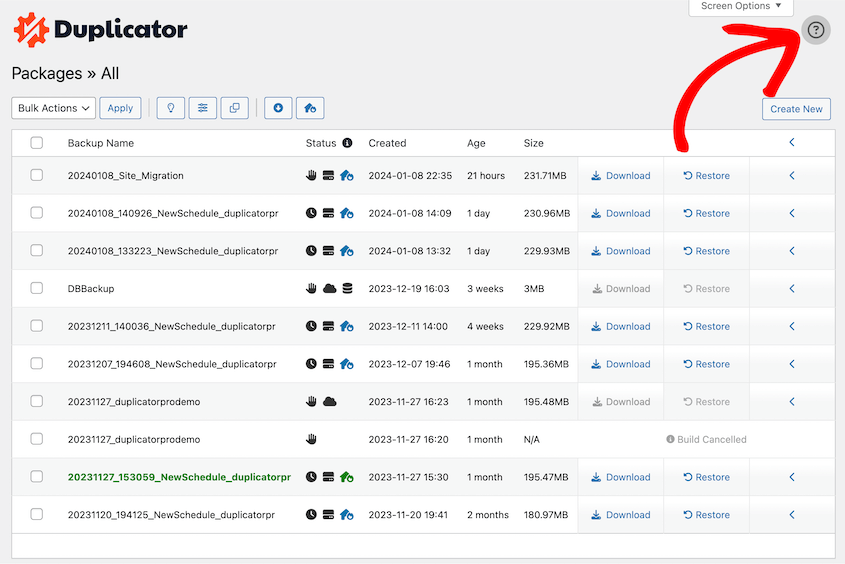Click server storage icon in 20231207_194608 row
Image resolution: width=845 pixels, height=564 pixels.
(x=328, y=364)
